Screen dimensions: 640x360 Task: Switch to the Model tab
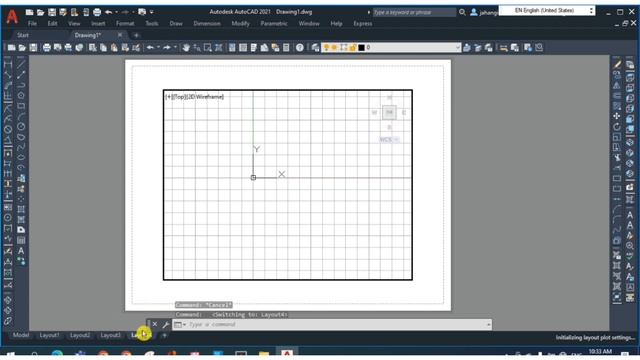[x=21, y=335]
